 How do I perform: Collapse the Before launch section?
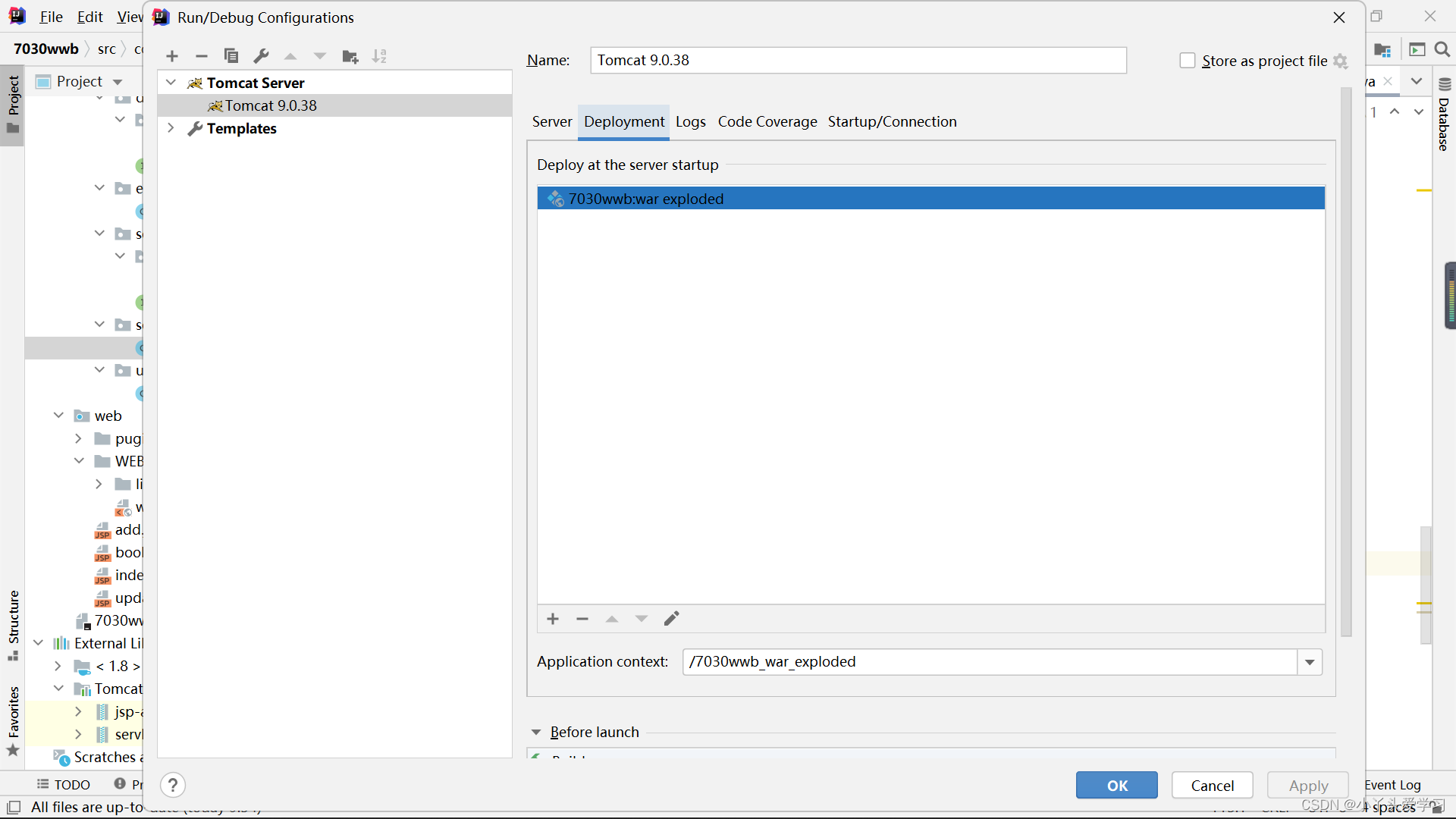coord(536,733)
